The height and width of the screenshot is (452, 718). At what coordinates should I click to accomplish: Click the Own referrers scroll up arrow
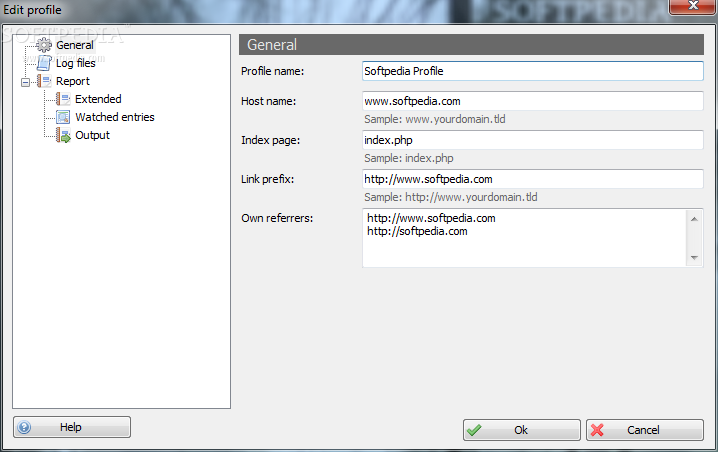click(x=694, y=219)
